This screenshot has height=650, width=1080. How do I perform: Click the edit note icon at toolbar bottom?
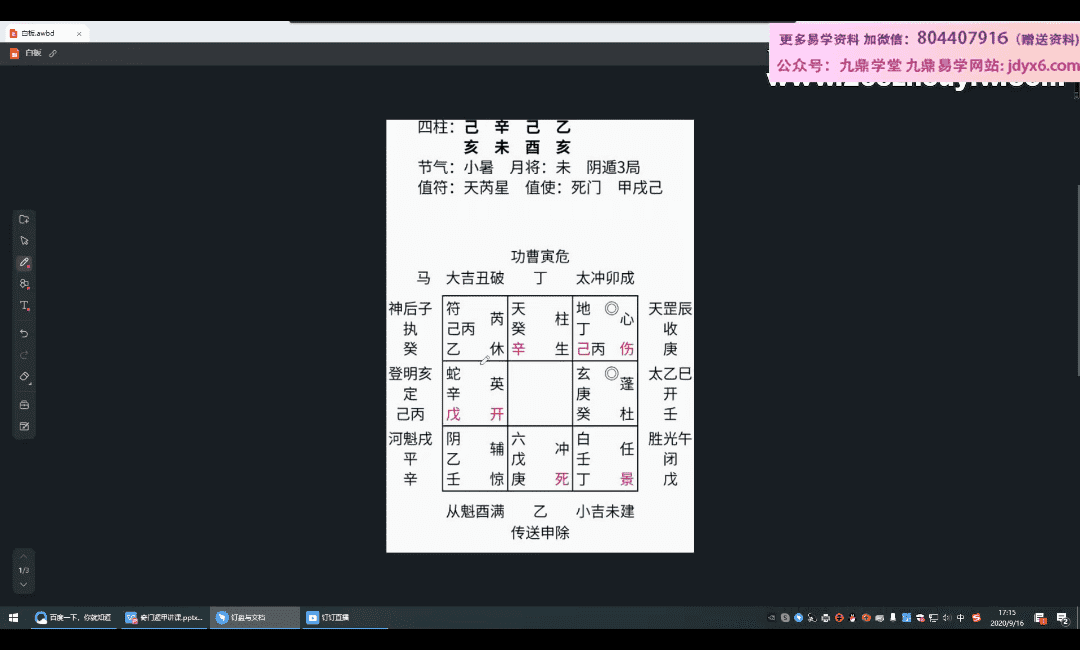[x=25, y=427]
